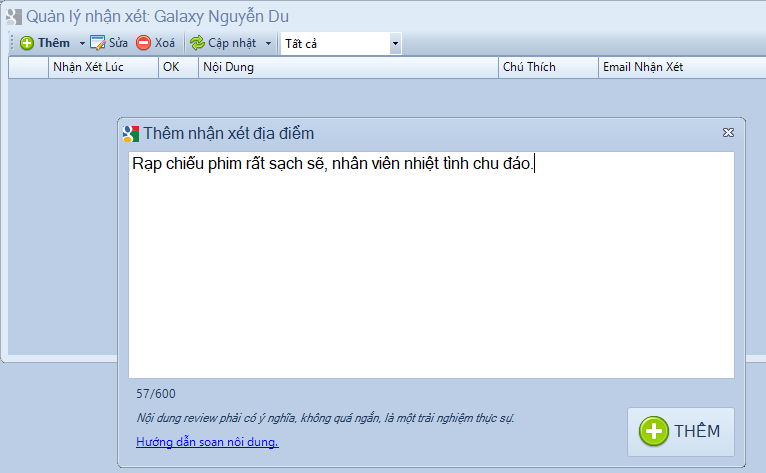The image size is (766, 473).
Task: Click the 57/600 character counter text
Action: coord(156,394)
